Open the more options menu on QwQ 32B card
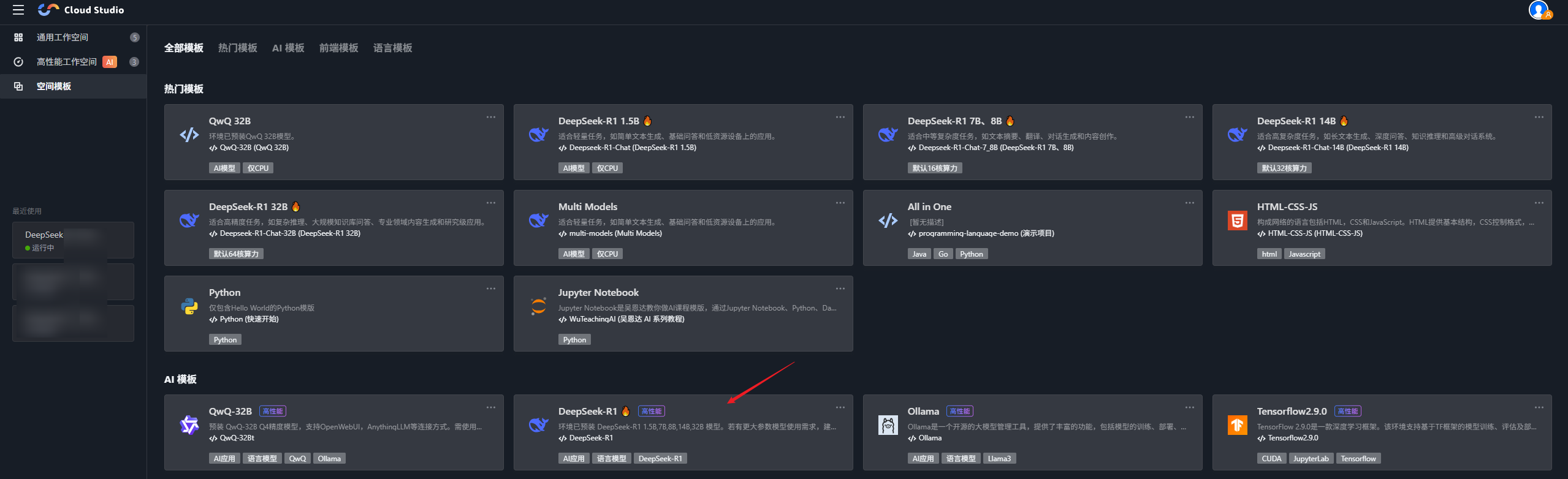The height and width of the screenshot is (479, 1568). coord(491,117)
